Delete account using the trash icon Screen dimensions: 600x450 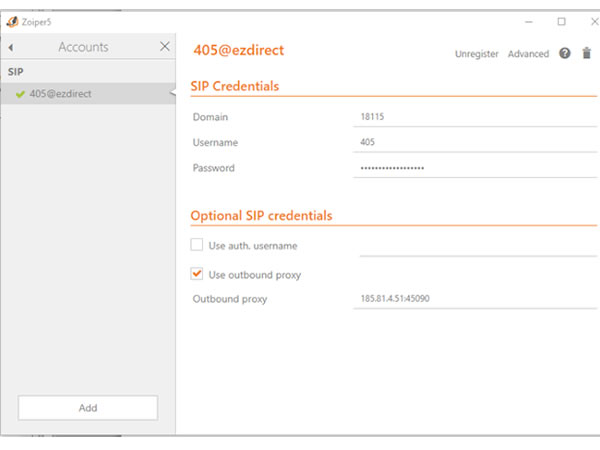[x=587, y=53]
